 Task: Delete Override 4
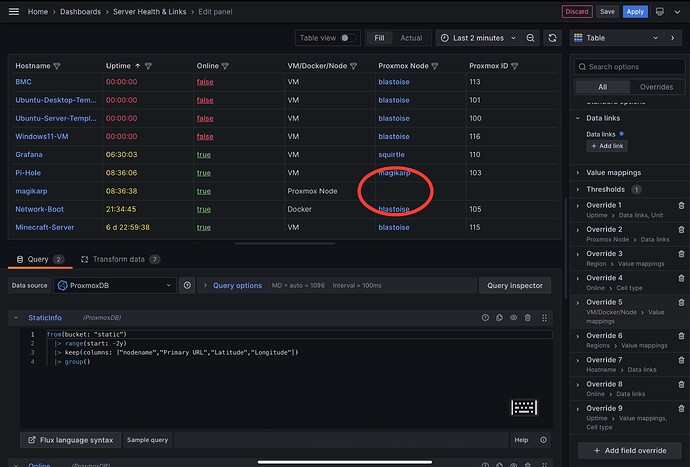tap(681, 278)
